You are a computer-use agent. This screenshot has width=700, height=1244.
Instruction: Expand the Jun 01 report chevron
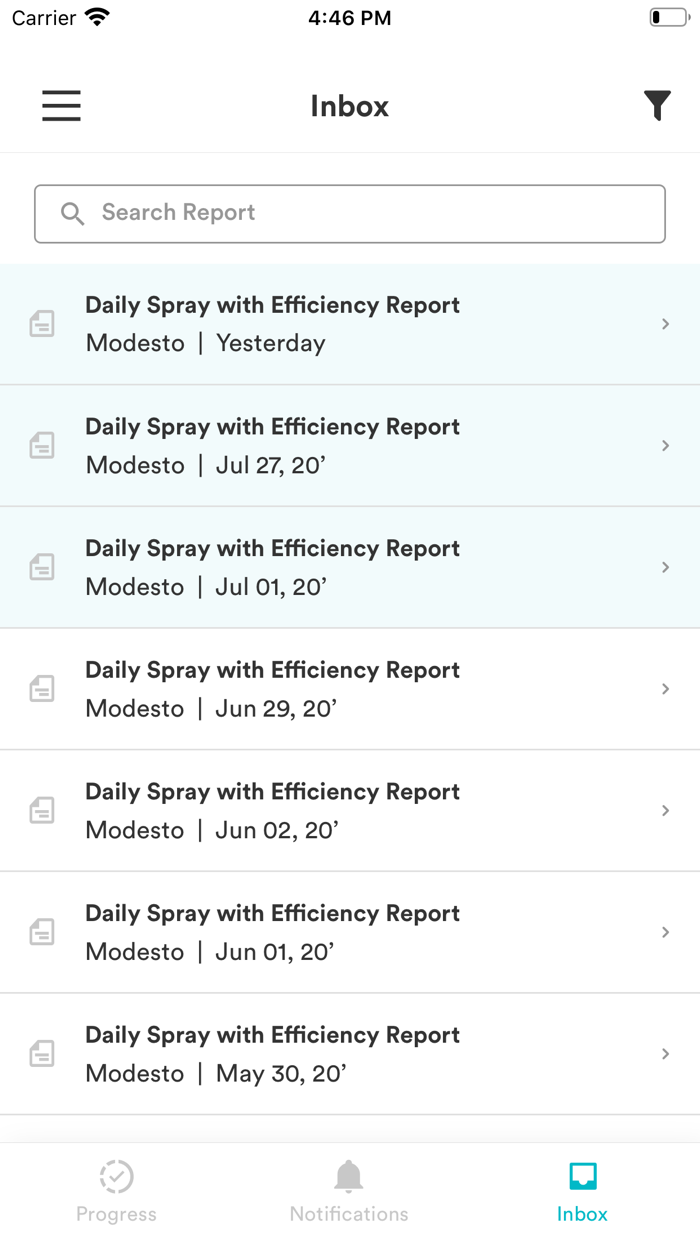point(665,932)
